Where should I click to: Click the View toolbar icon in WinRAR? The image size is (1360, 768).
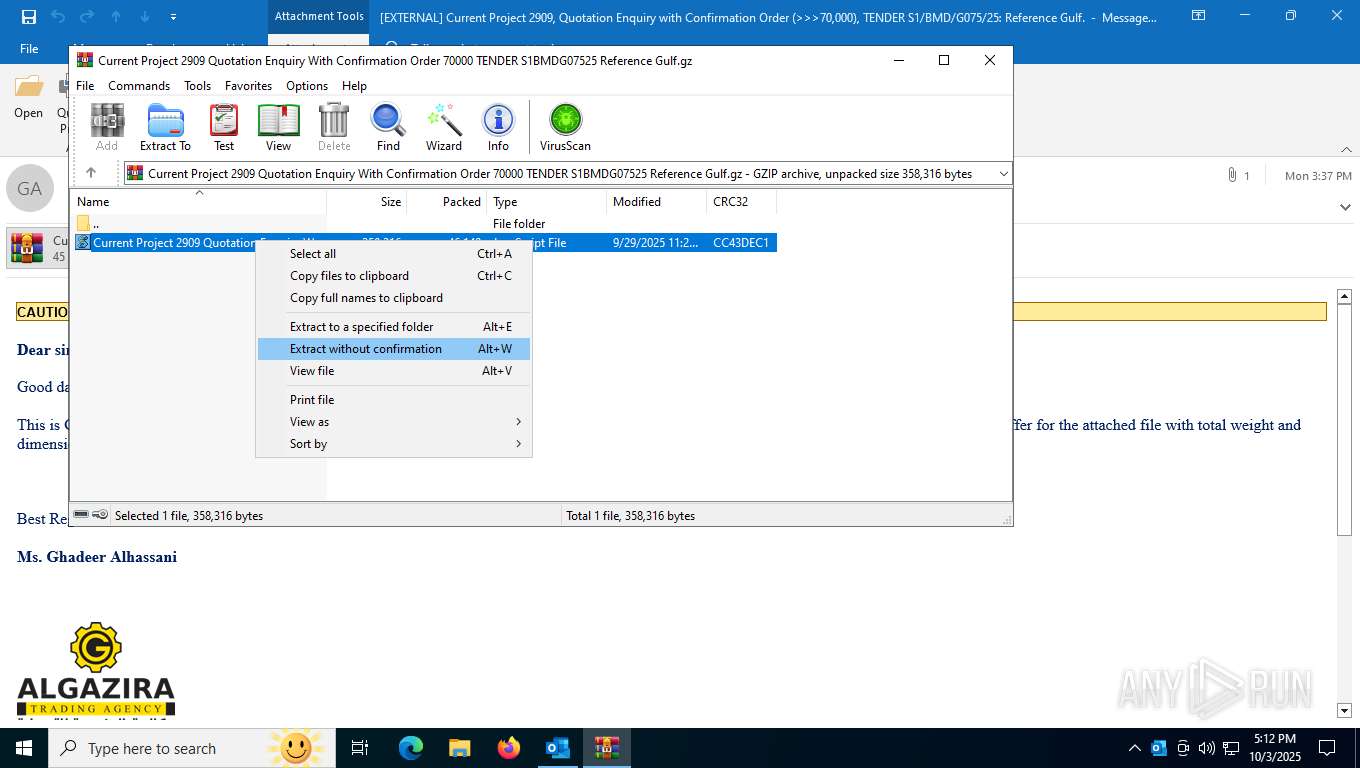click(x=278, y=127)
